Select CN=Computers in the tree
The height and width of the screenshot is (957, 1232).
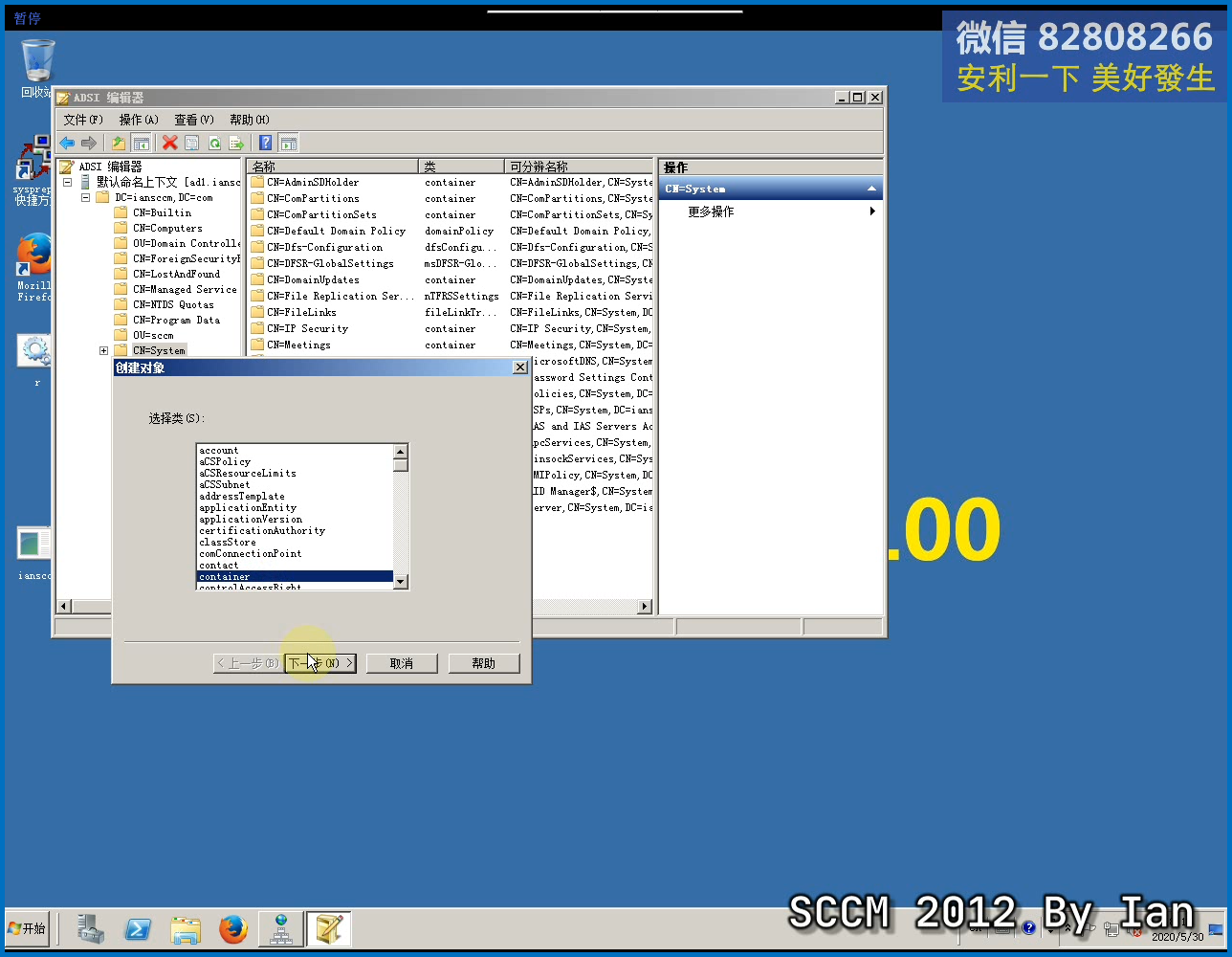pos(167,228)
